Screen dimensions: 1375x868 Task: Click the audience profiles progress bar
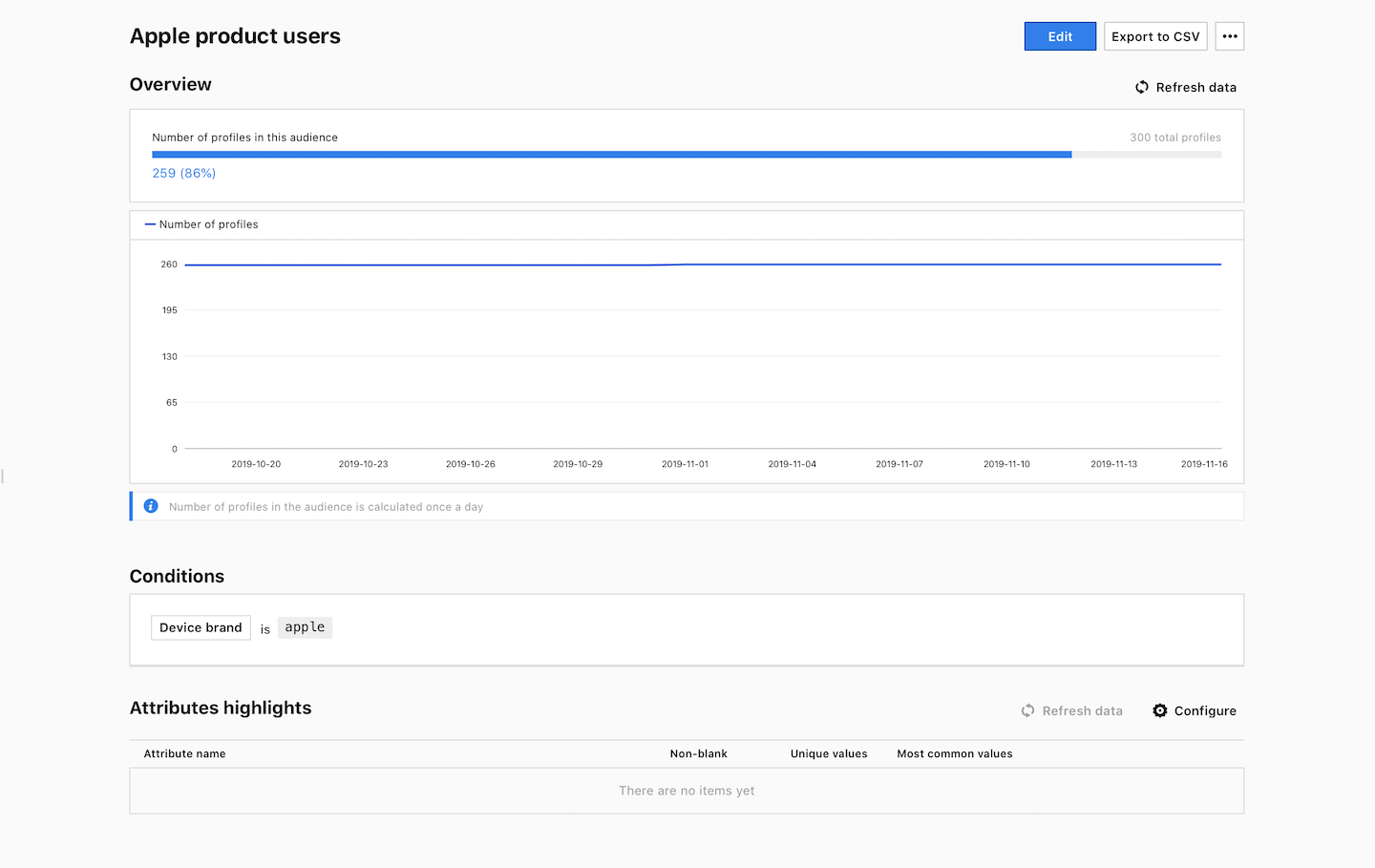click(687, 154)
